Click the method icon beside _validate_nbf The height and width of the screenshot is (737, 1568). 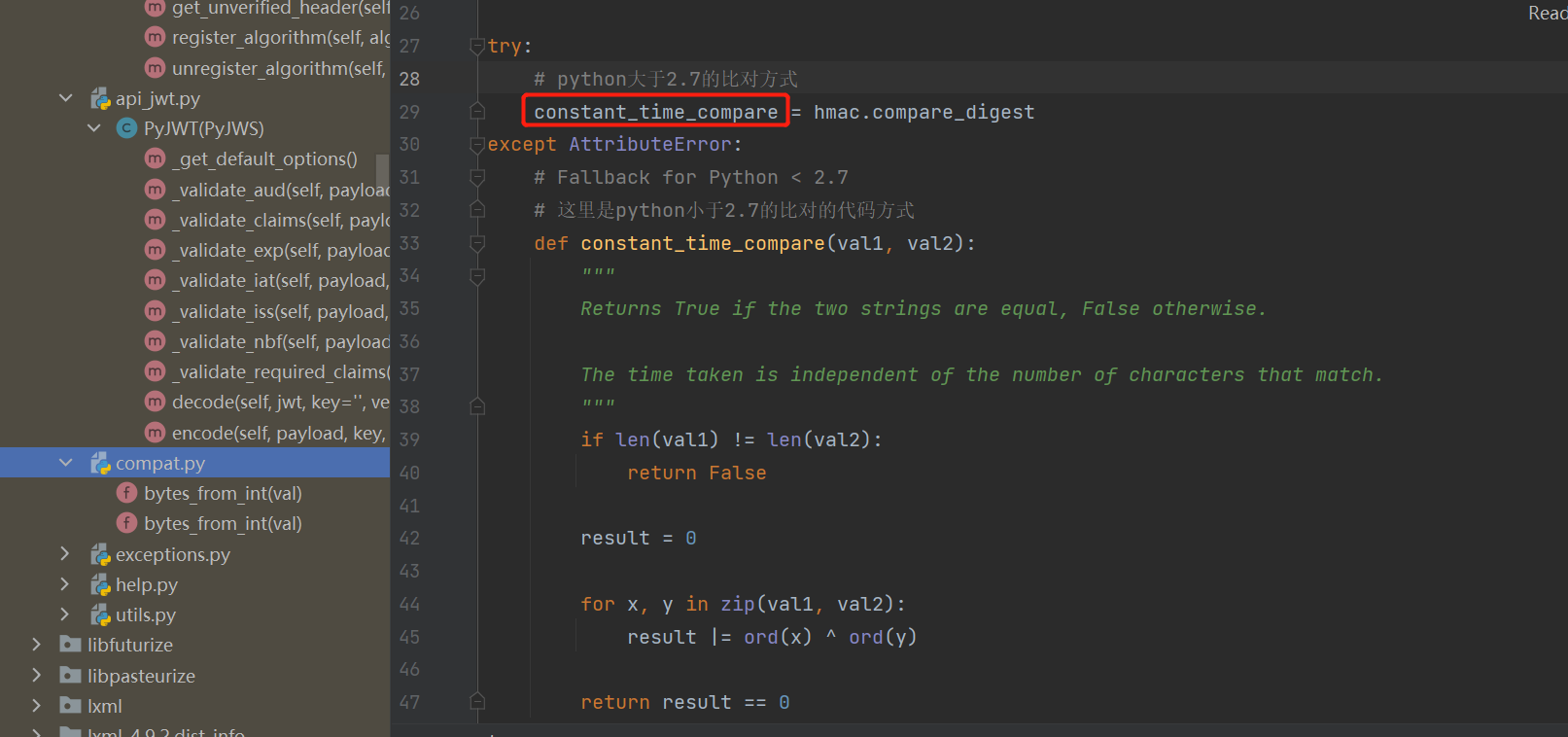coord(155,341)
